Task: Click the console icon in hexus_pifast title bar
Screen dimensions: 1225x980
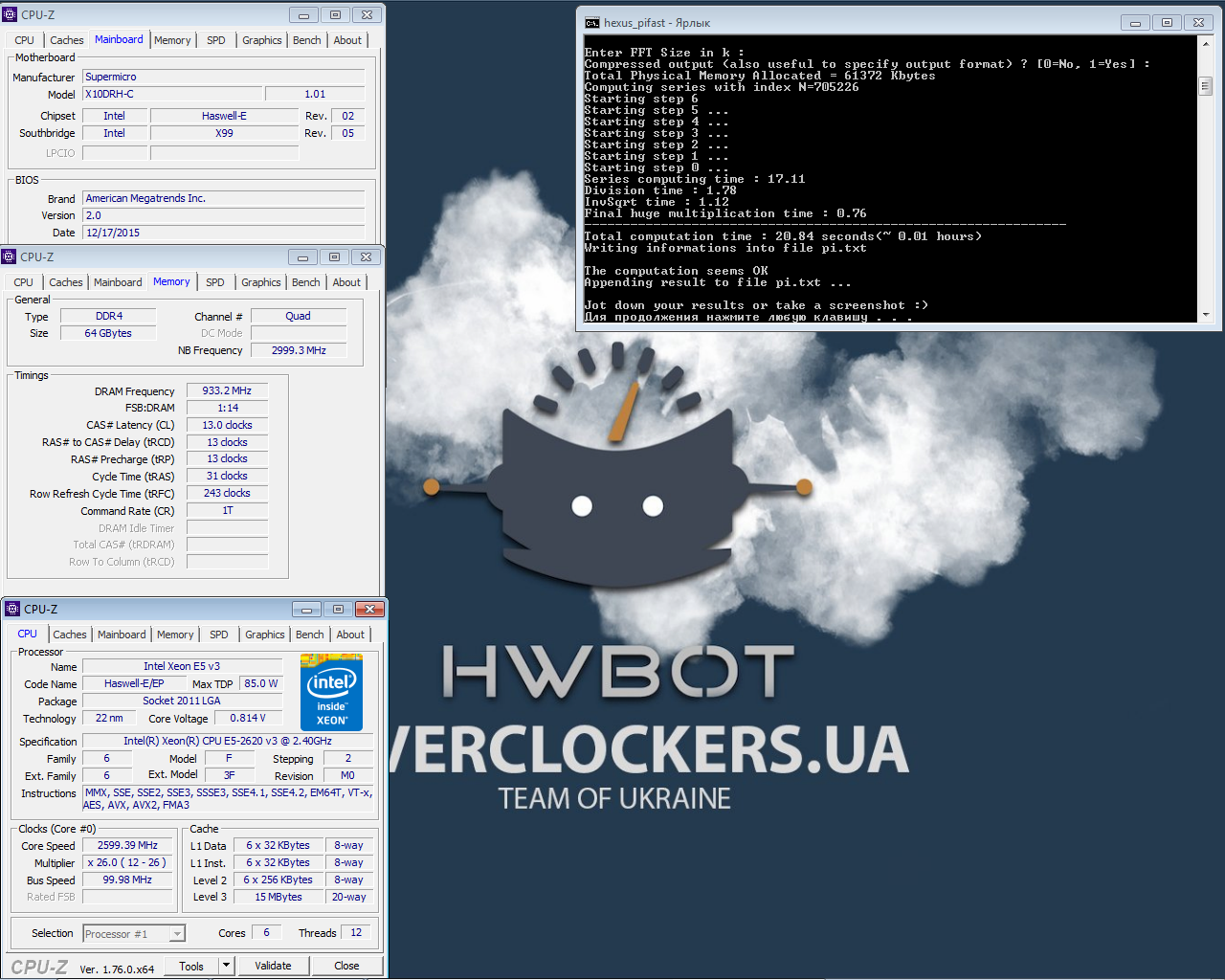Action: [x=592, y=23]
